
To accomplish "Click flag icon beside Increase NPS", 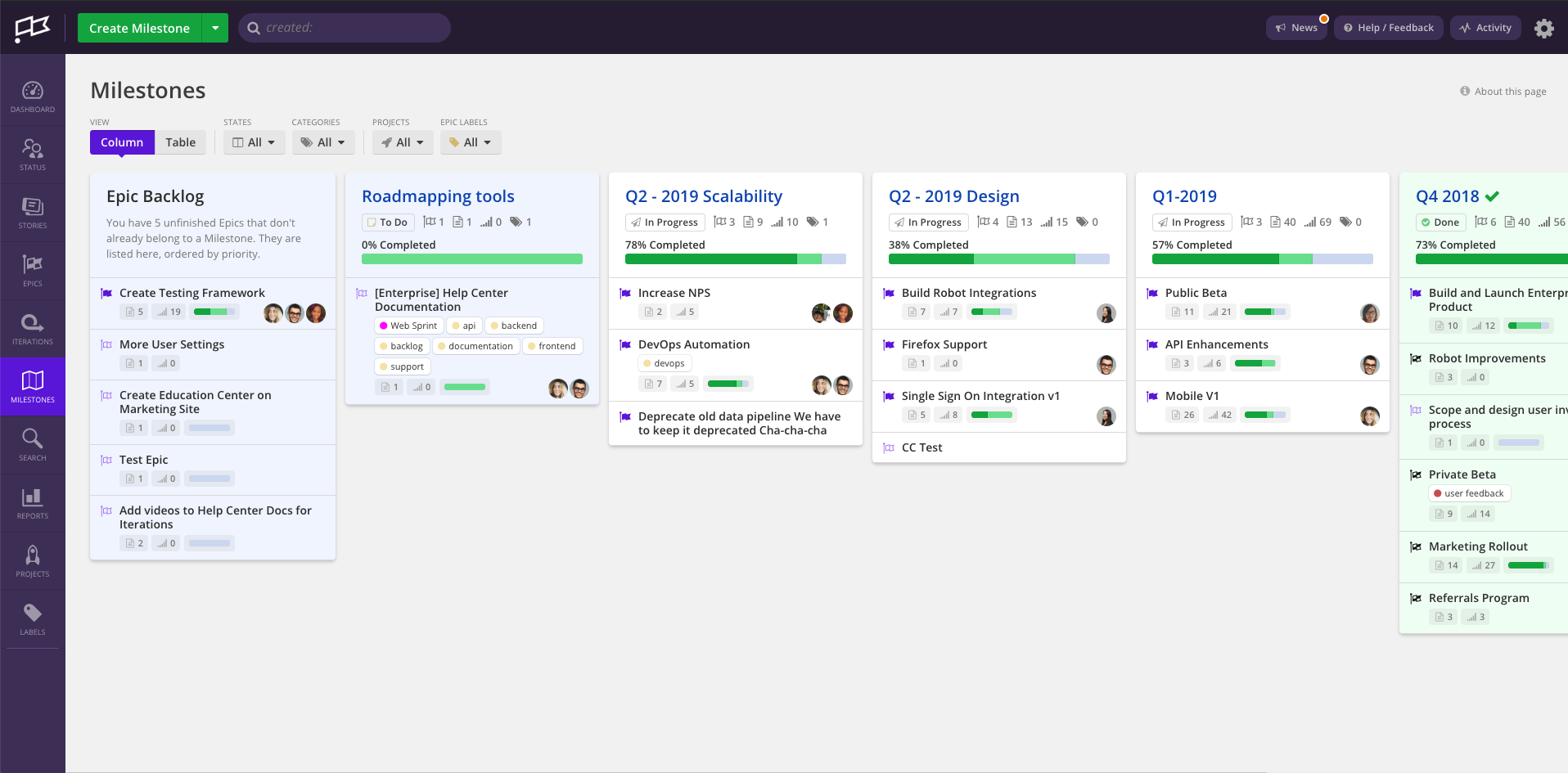I will click(x=625, y=293).
